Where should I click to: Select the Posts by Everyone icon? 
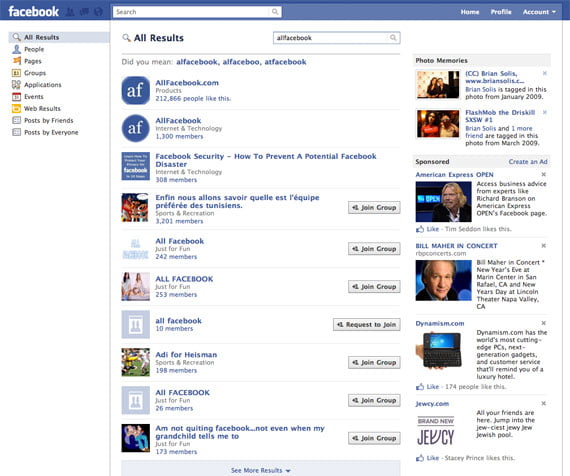coord(16,132)
